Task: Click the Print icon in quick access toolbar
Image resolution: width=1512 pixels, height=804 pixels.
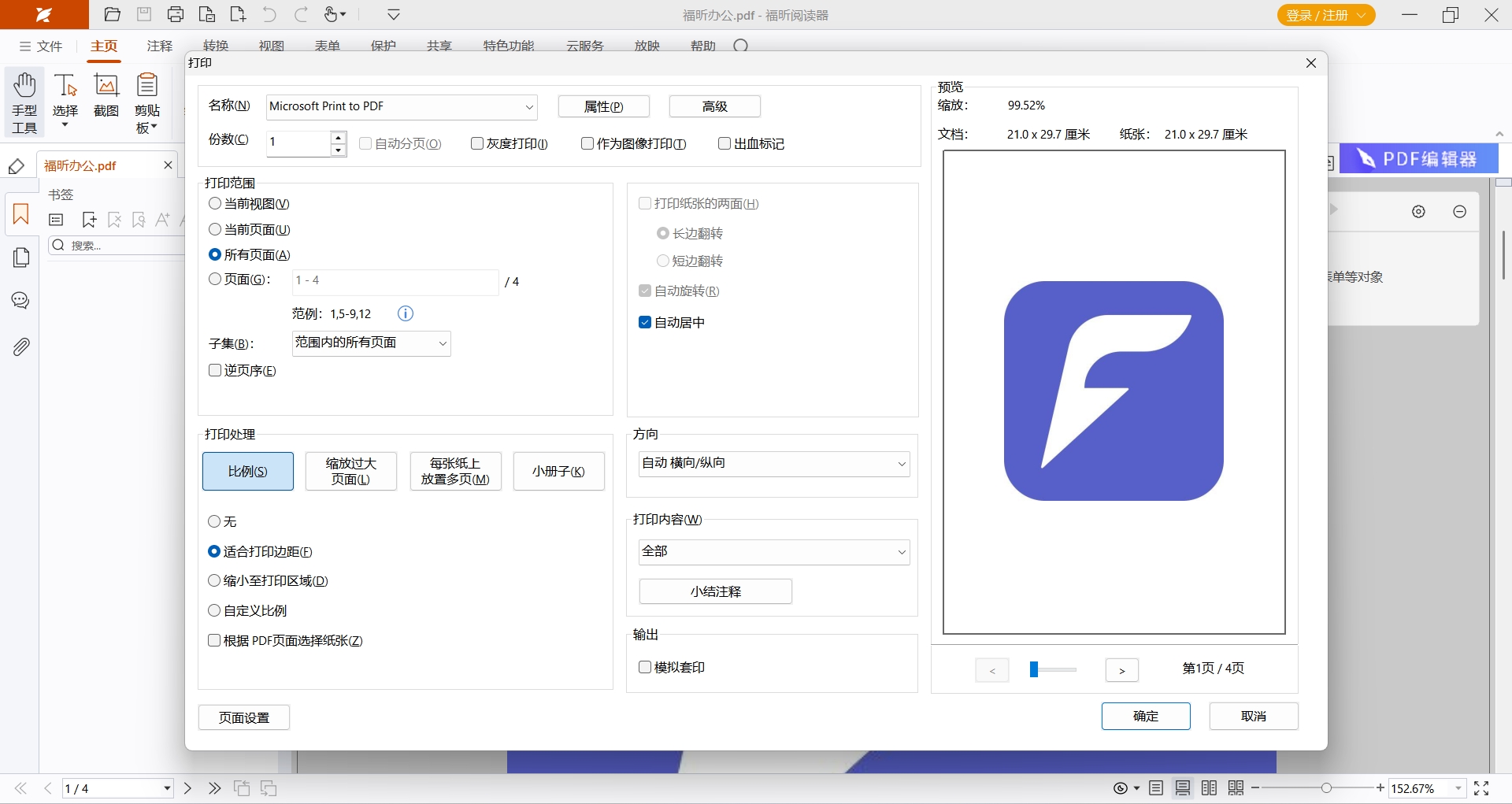Action: coord(176,14)
